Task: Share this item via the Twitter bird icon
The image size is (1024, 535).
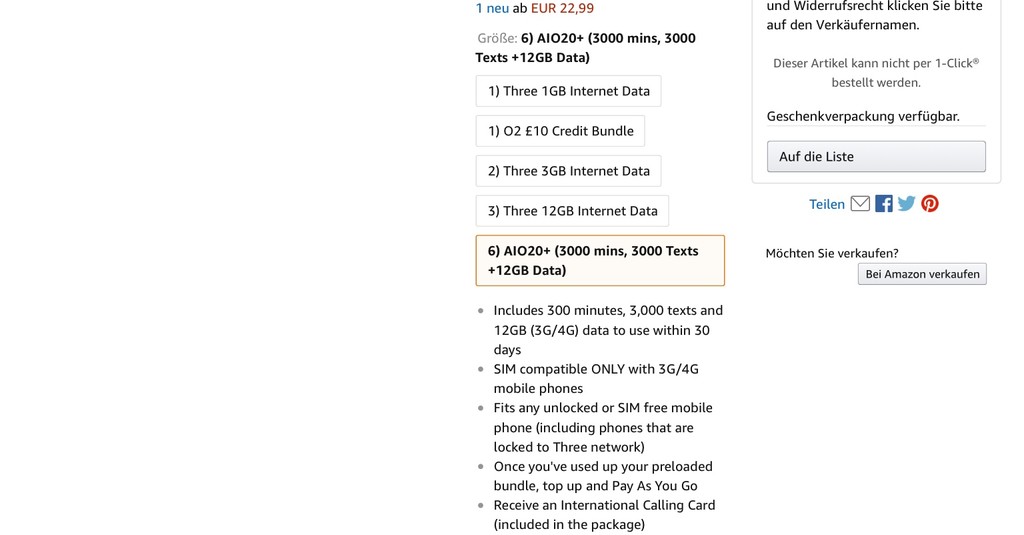Action: pos(906,204)
